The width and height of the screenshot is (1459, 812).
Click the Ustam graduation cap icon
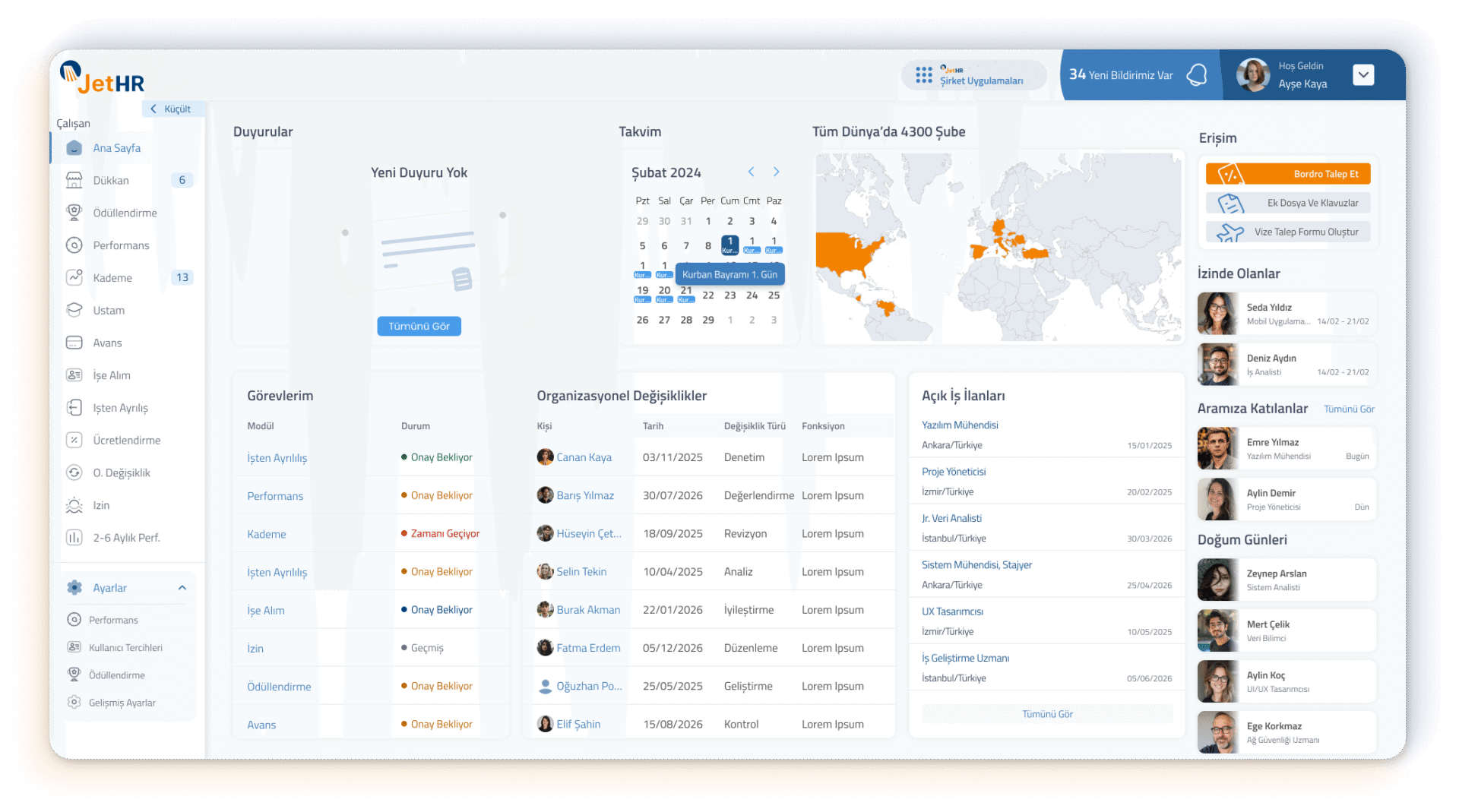74,310
